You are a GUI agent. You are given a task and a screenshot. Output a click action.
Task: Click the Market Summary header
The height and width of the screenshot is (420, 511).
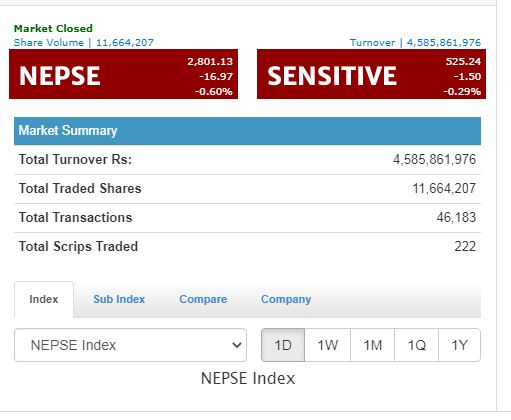tap(247, 131)
